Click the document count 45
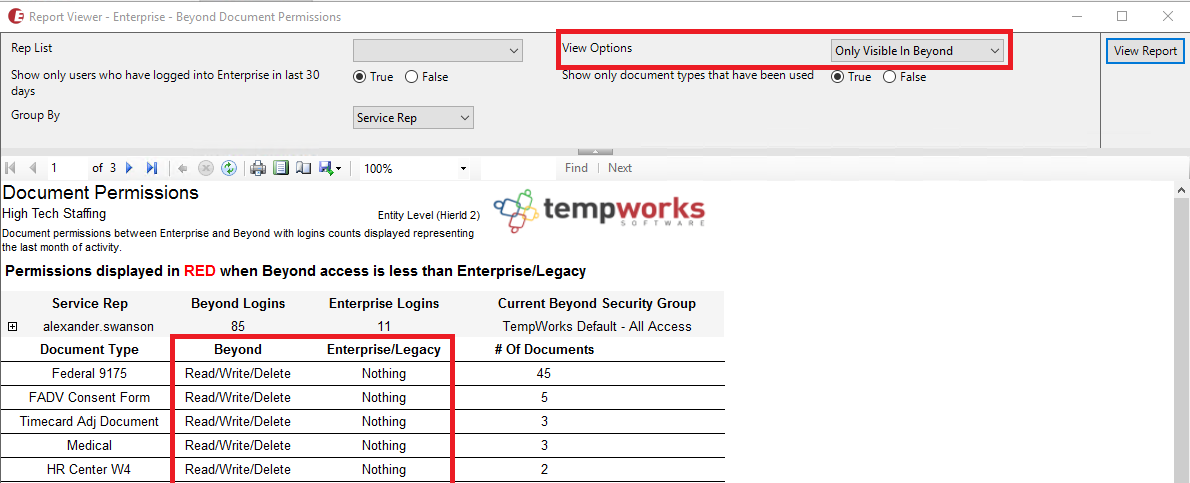This screenshot has width=1190, height=483. click(543, 374)
